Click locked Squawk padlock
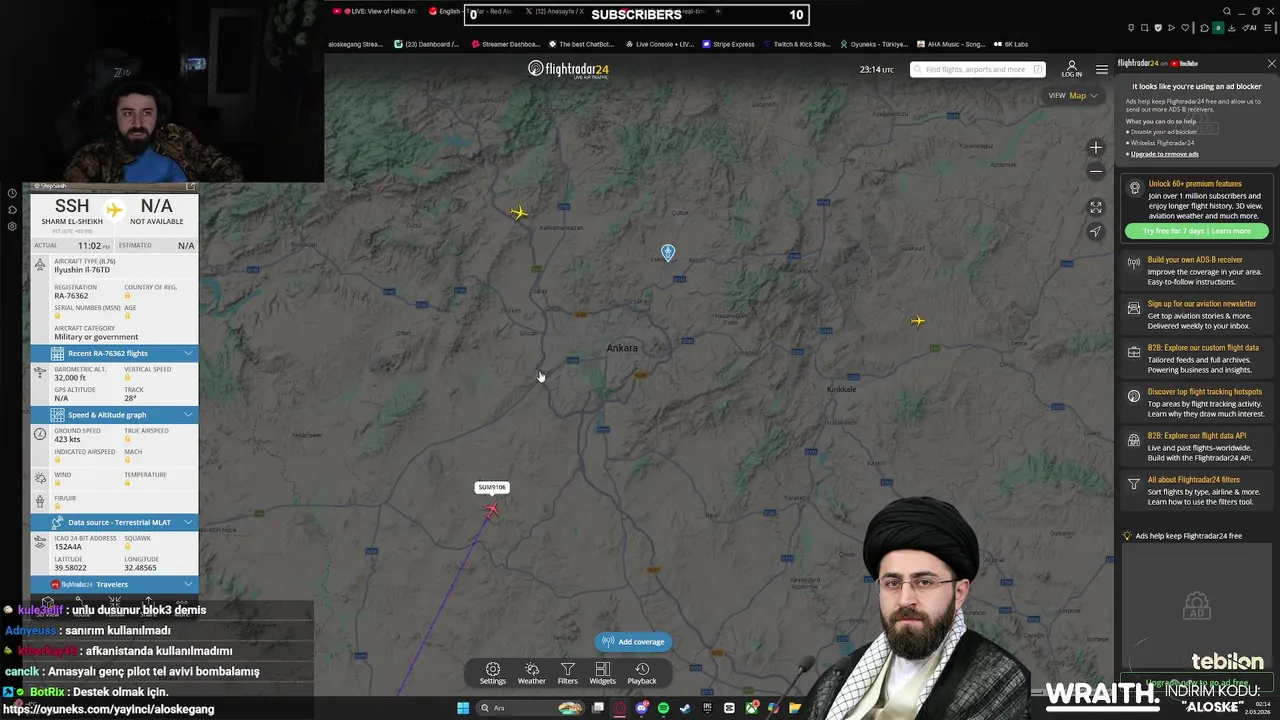Viewport: 1280px width, 720px height. (127, 547)
